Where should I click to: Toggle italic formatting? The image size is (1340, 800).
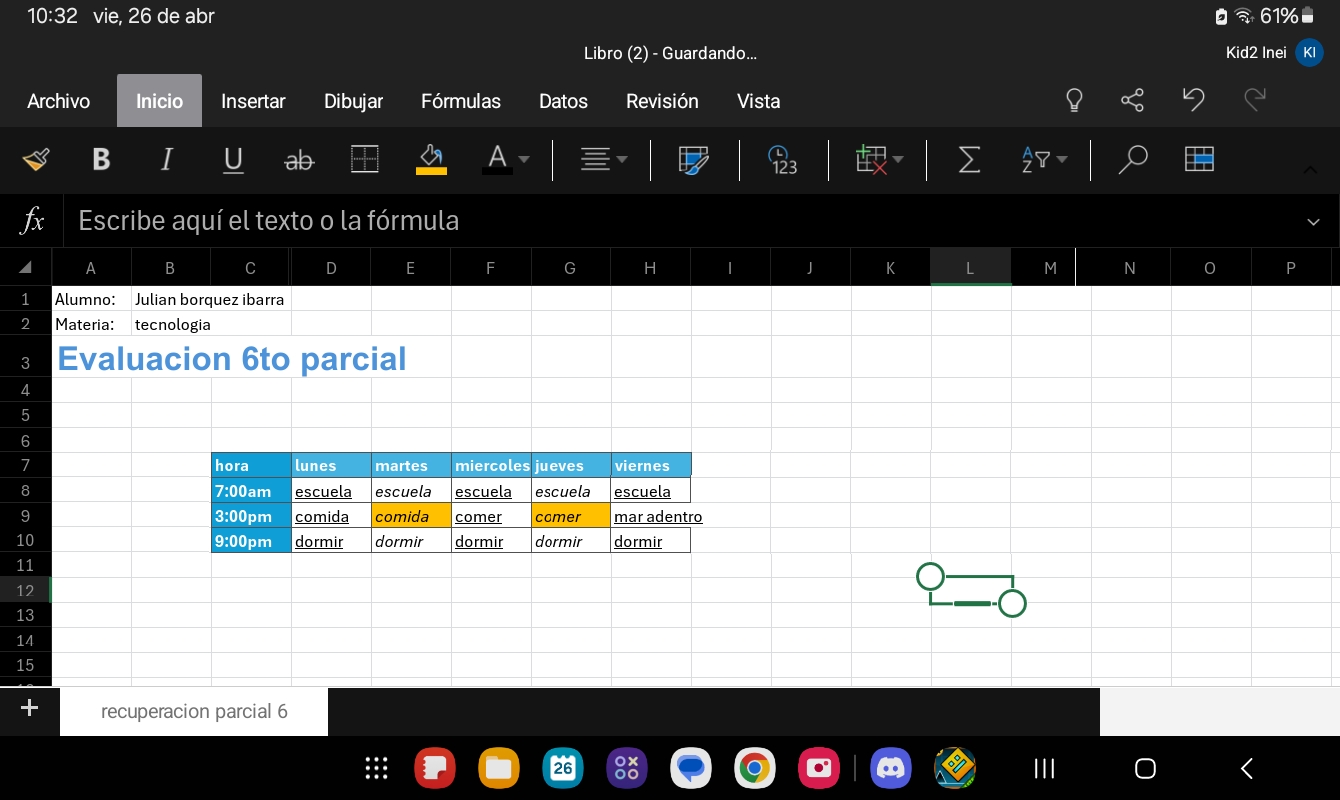tap(167, 160)
